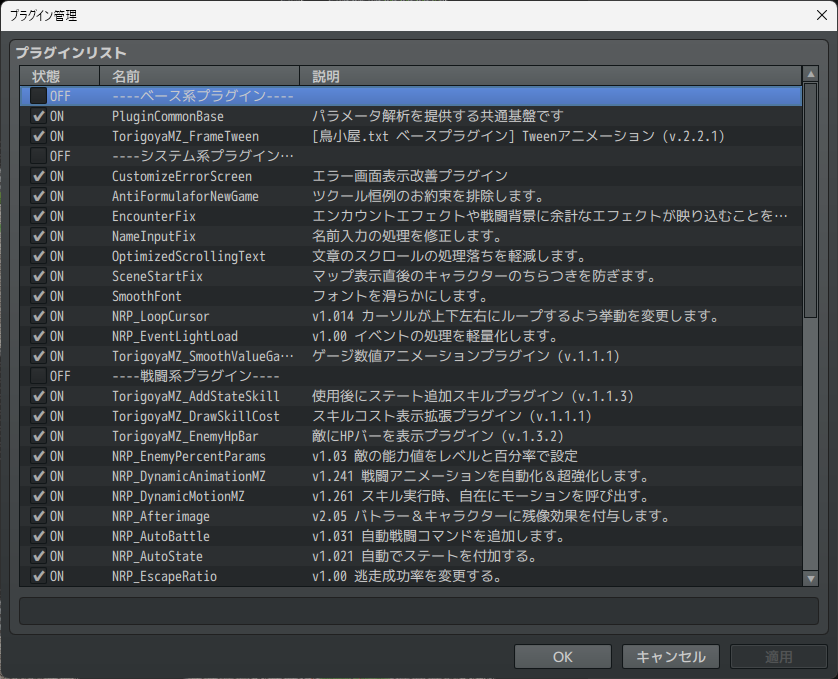Toggle the NRP_LoopCursor checkbox
Image resolution: width=838 pixels, height=679 pixels.
click(x=38, y=316)
